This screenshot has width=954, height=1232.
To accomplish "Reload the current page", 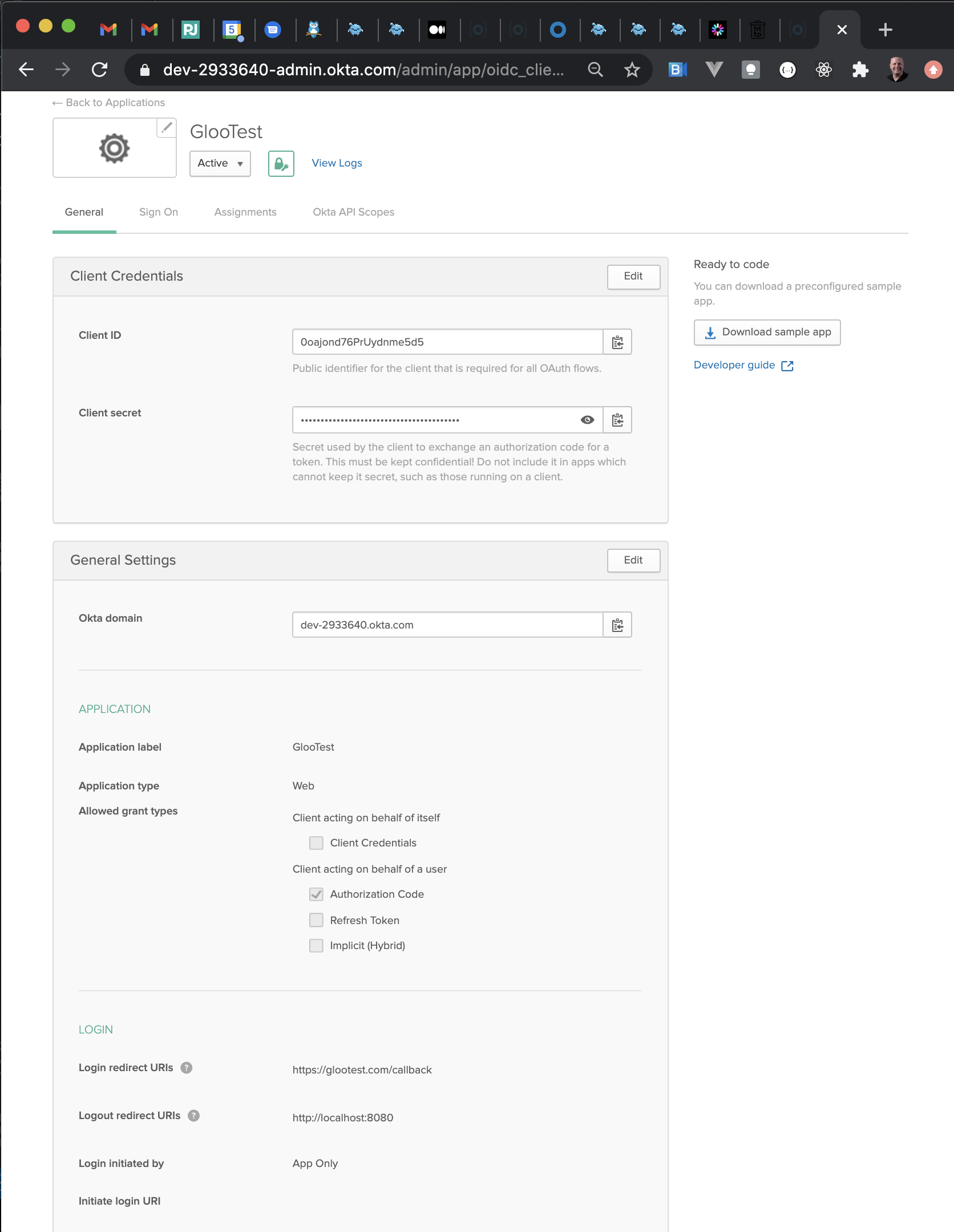I will 100,70.
